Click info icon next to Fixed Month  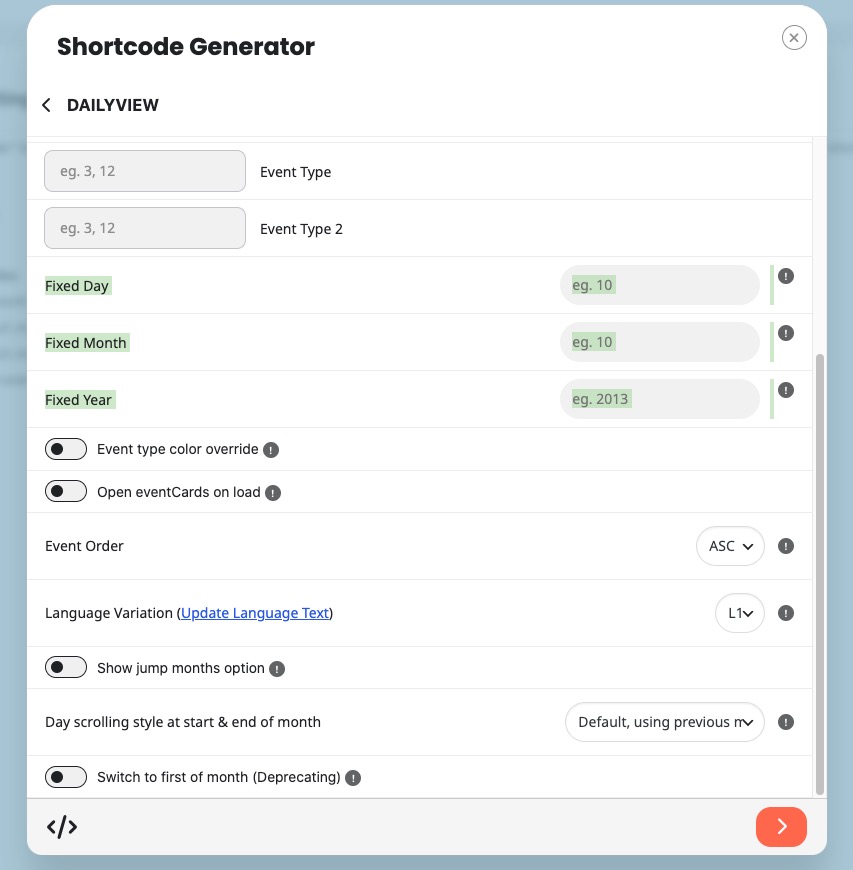click(785, 333)
